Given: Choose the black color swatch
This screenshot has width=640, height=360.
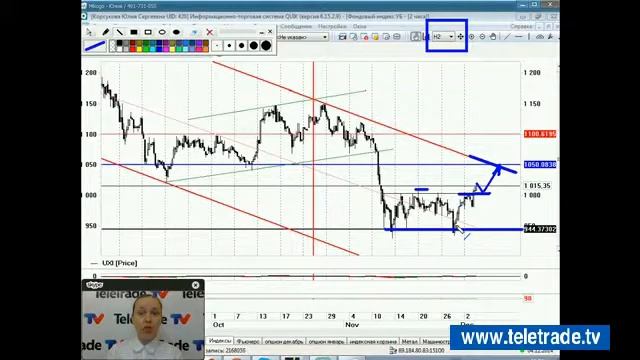Looking at the screenshot, I should click(x=119, y=43).
